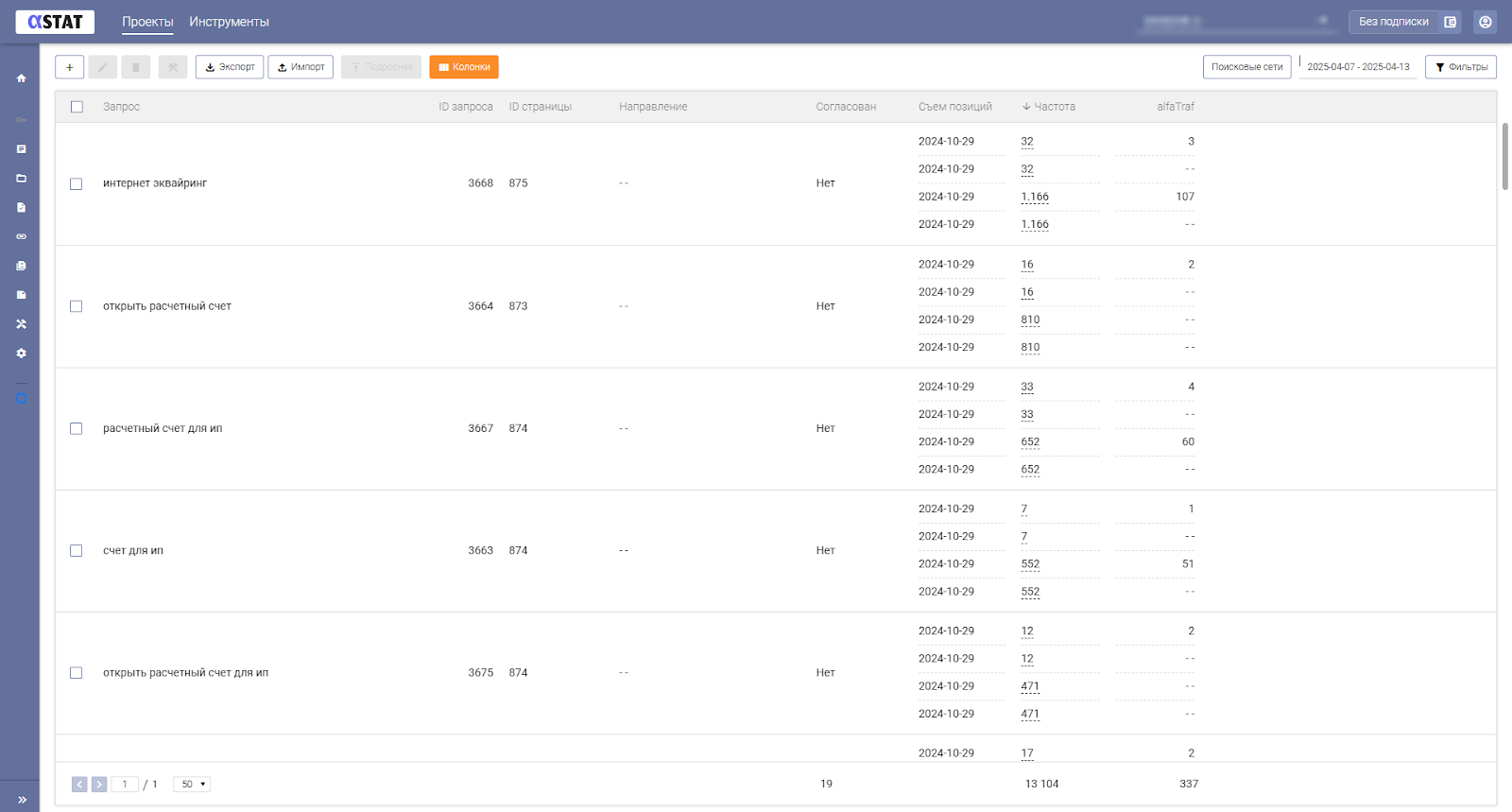Click the aSTAT logo
This screenshot has width=1512, height=812.
pos(55,22)
